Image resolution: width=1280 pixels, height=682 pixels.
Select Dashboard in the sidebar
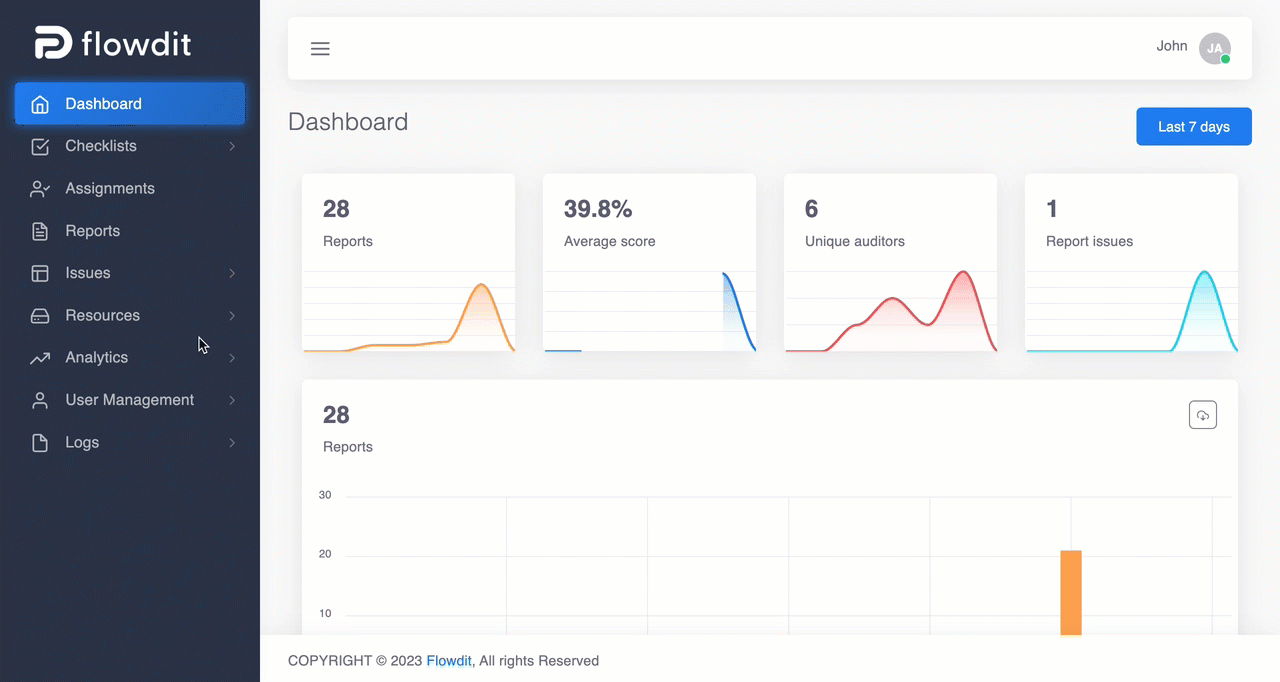(130, 104)
